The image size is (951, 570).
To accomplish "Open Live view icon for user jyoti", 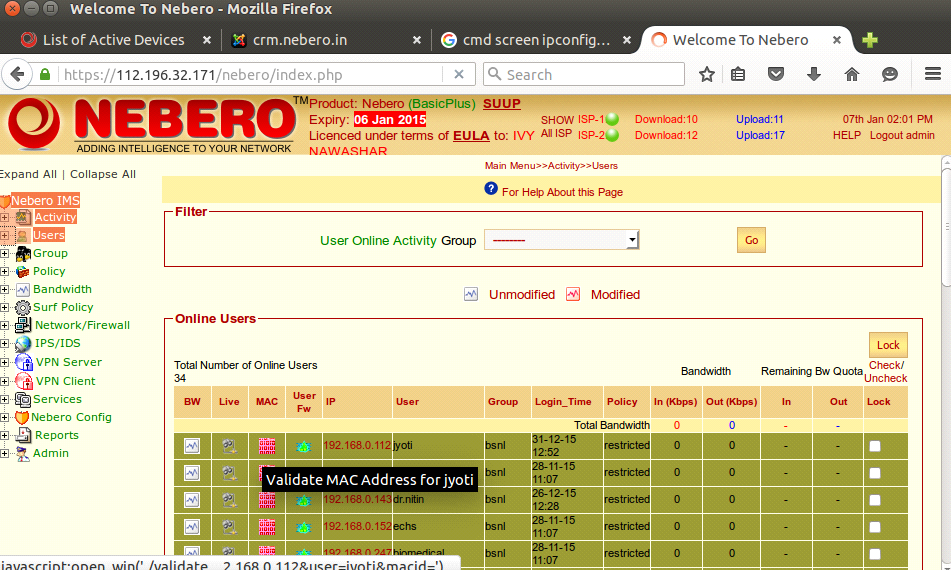I will point(229,446).
